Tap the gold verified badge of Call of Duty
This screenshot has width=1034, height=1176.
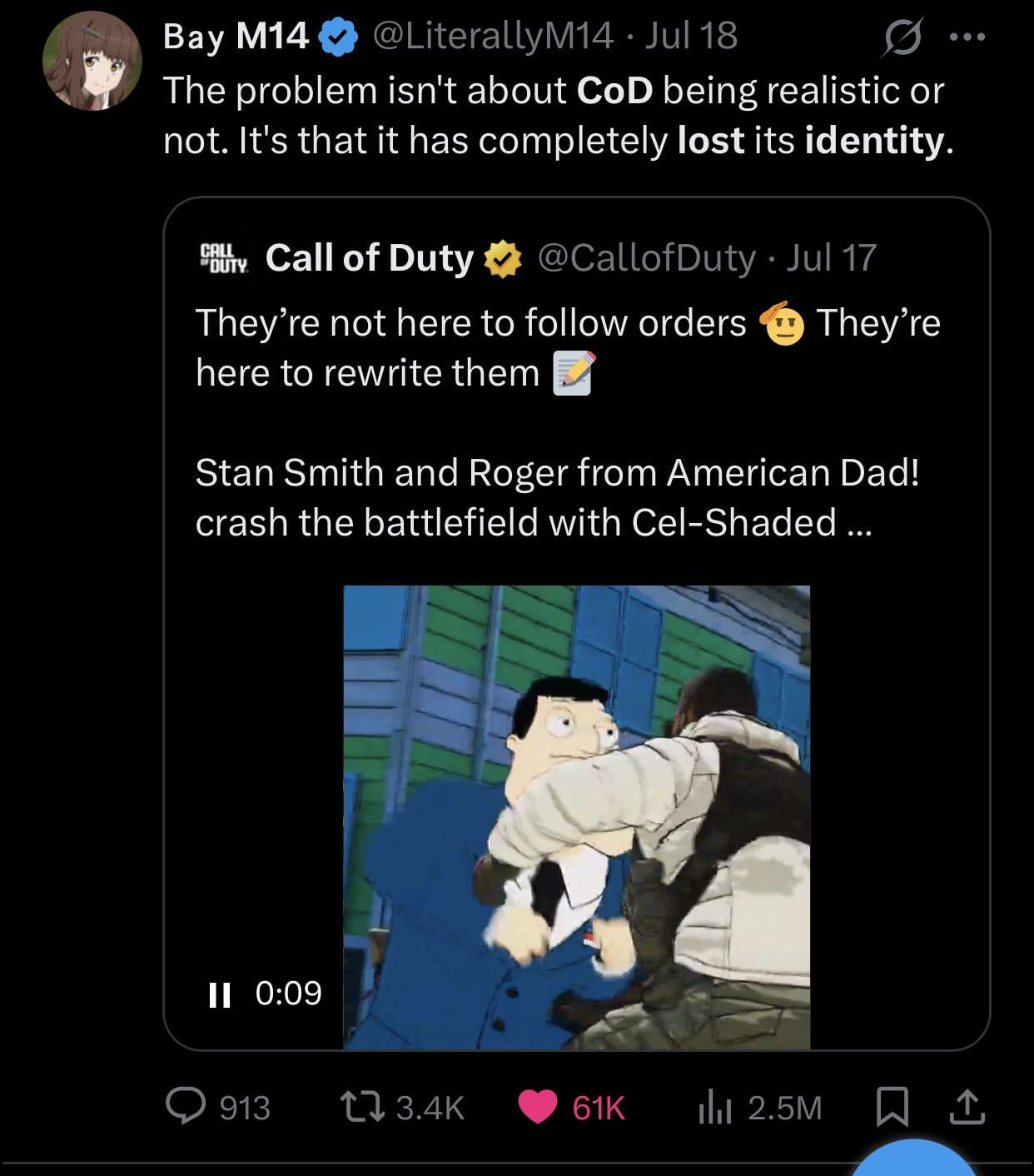[x=502, y=259]
